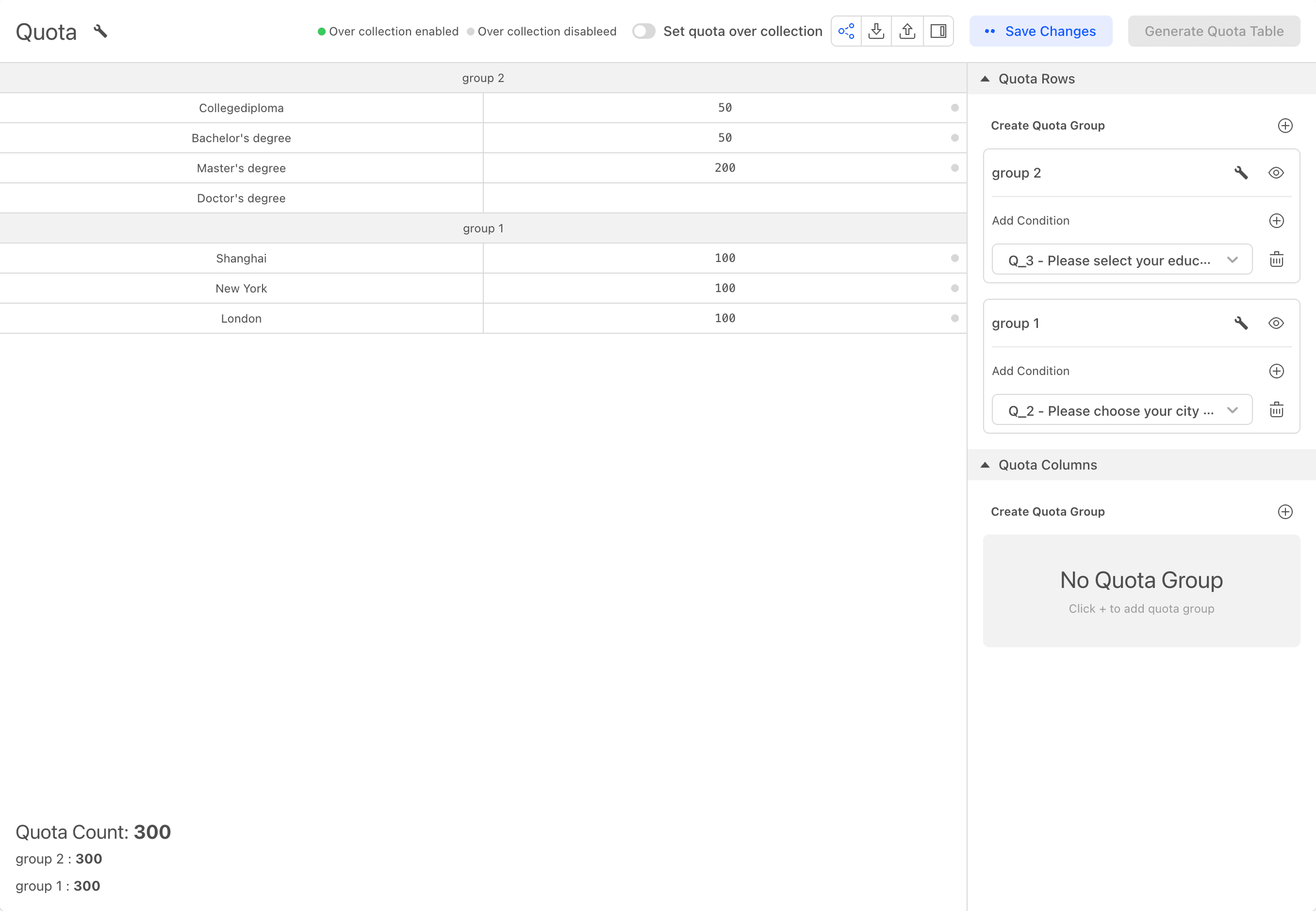This screenshot has height=911, width=1316.
Task: Toggle over collection dot for Master's degree row
Action: pyautogui.click(x=954, y=168)
